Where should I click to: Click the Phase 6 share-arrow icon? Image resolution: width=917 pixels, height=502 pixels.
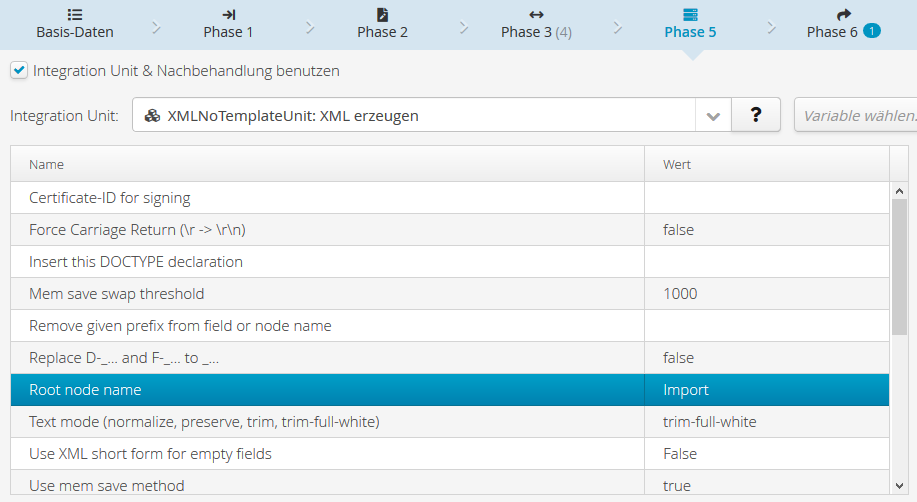pos(843,14)
